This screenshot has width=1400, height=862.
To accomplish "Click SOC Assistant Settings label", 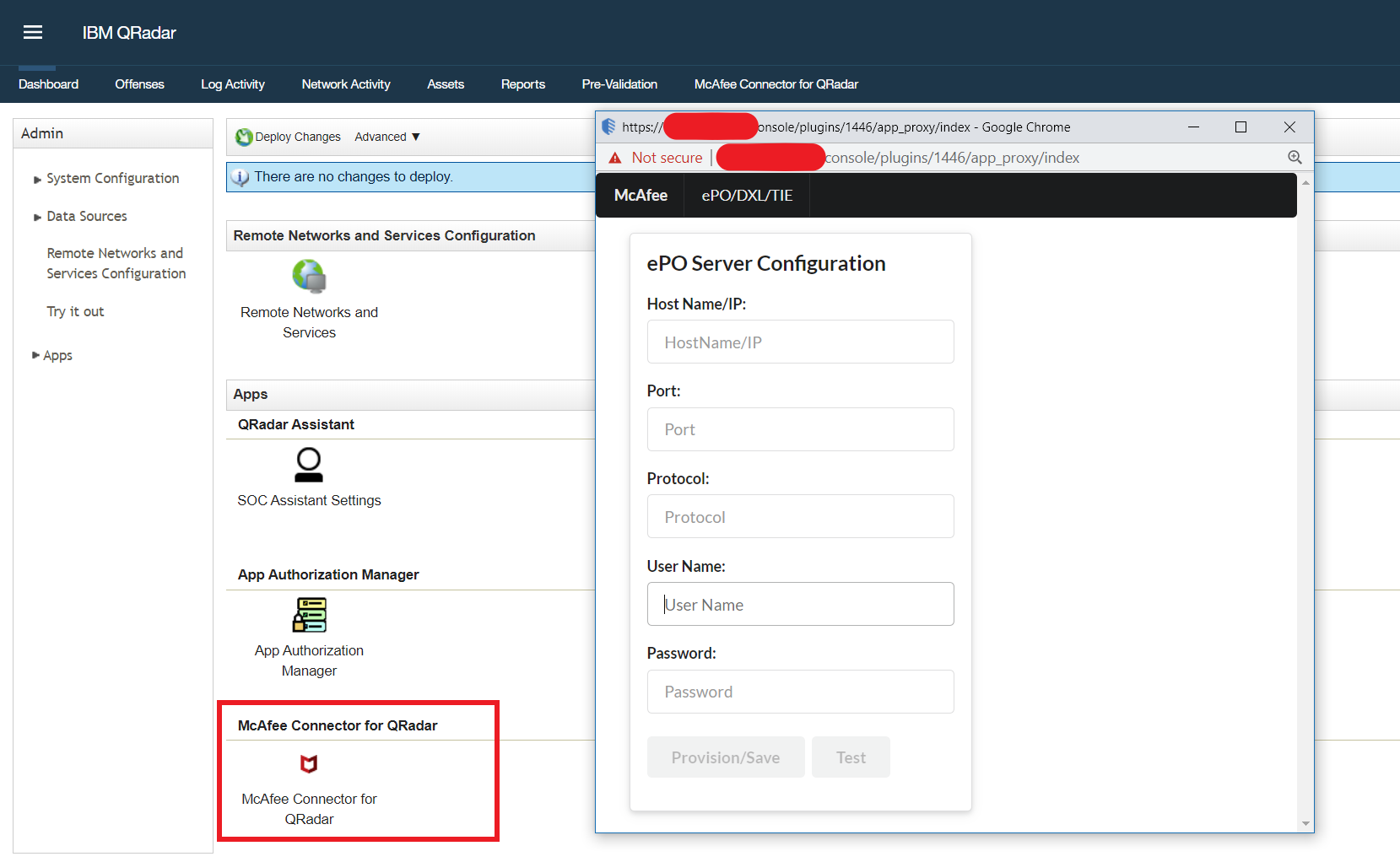I will click(x=309, y=500).
